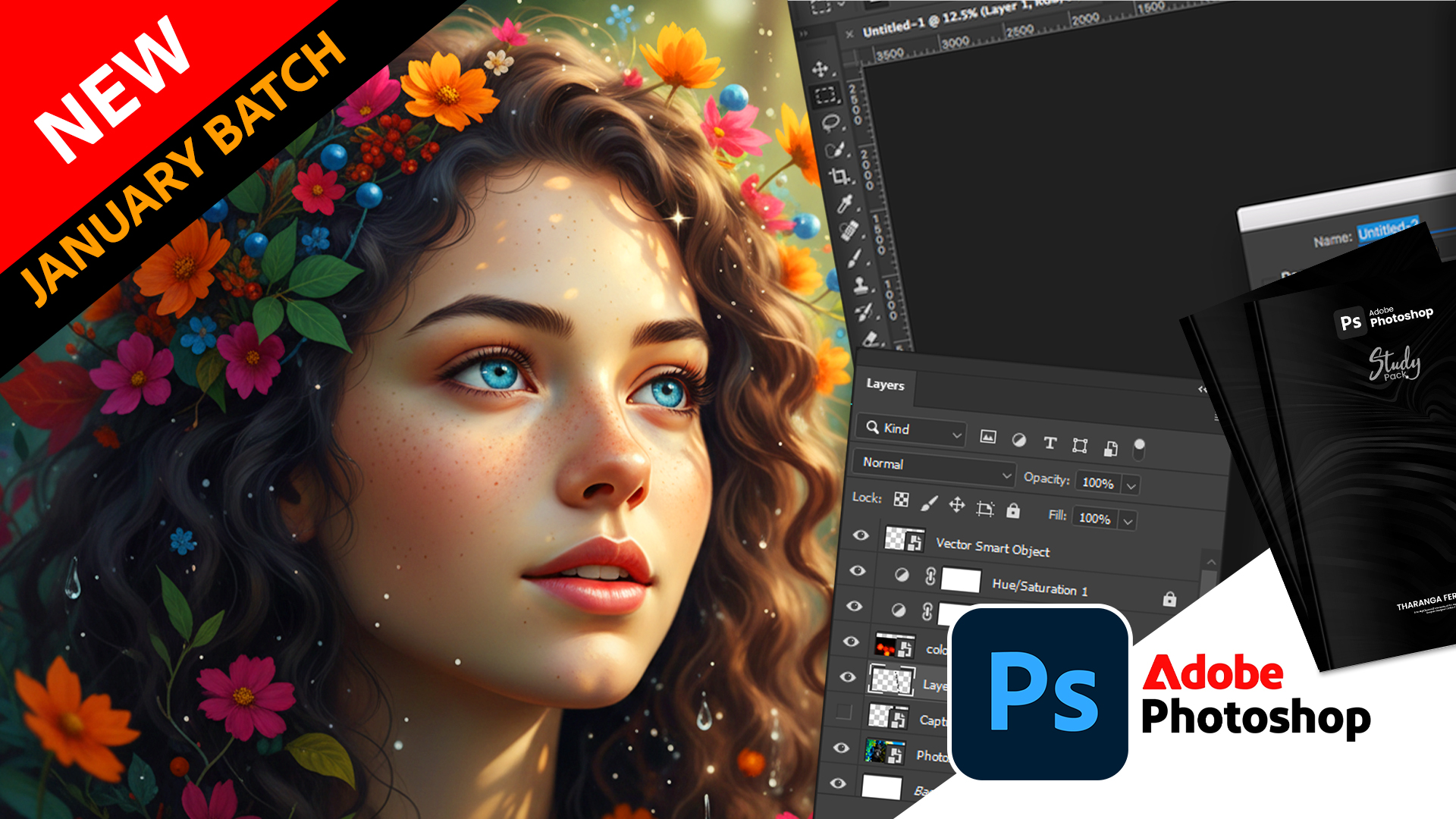Select the Move tool
Viewport: 1456px width, 819px height.
point(820,69)
